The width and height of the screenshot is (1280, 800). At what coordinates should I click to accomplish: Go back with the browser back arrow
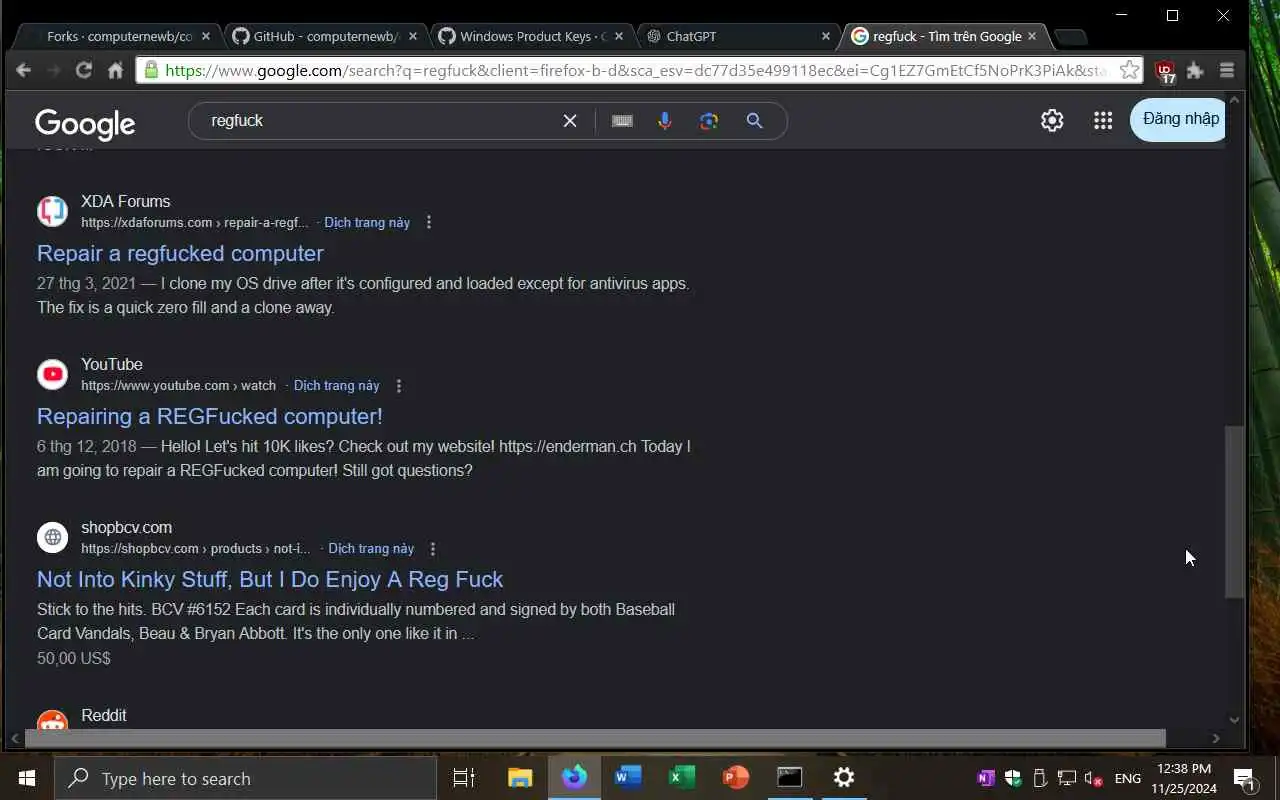click(x=24, y=70)
